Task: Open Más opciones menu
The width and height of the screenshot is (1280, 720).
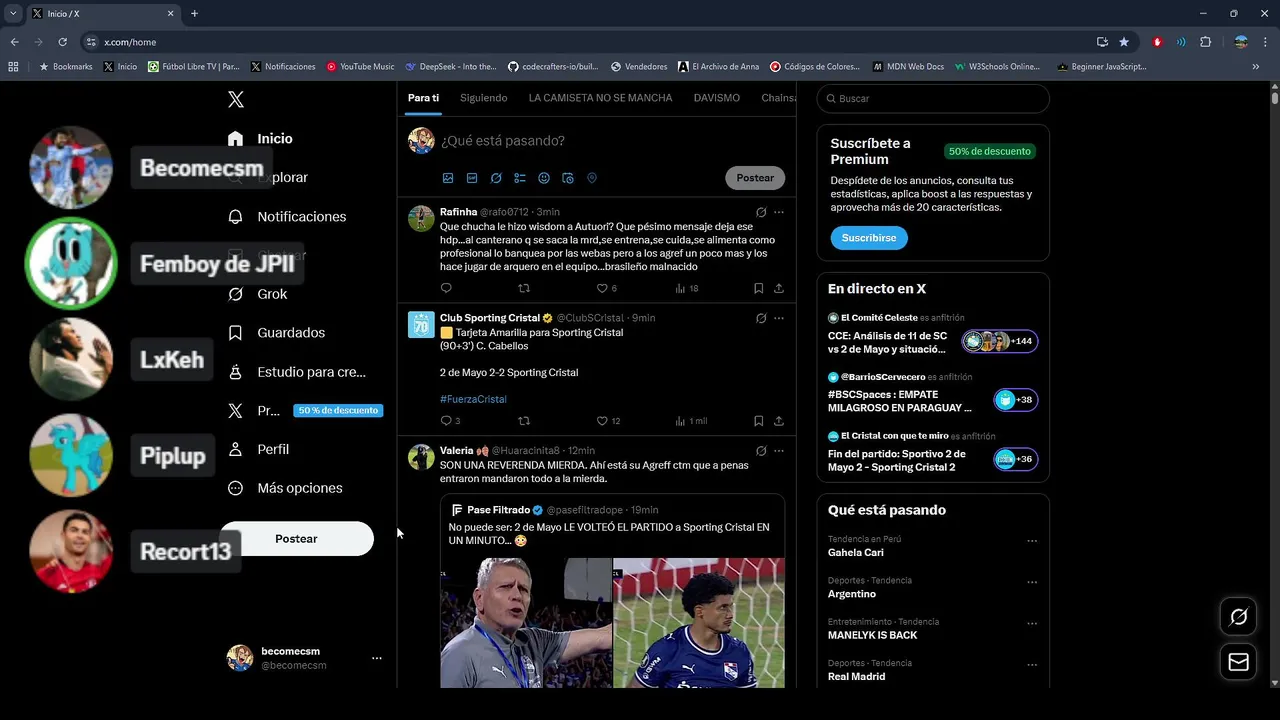Action: coord(285,488)
